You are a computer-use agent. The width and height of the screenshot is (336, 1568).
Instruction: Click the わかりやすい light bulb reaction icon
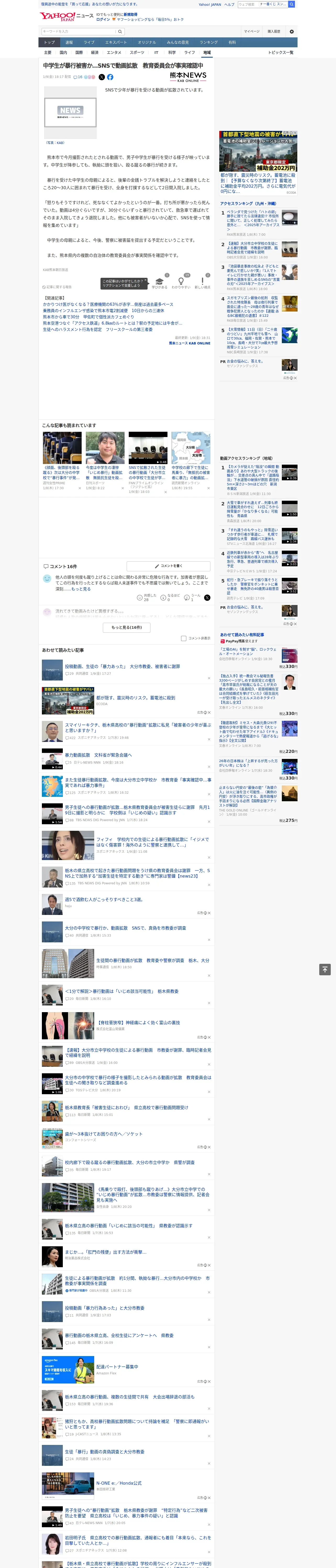click(x=181, y=282)
